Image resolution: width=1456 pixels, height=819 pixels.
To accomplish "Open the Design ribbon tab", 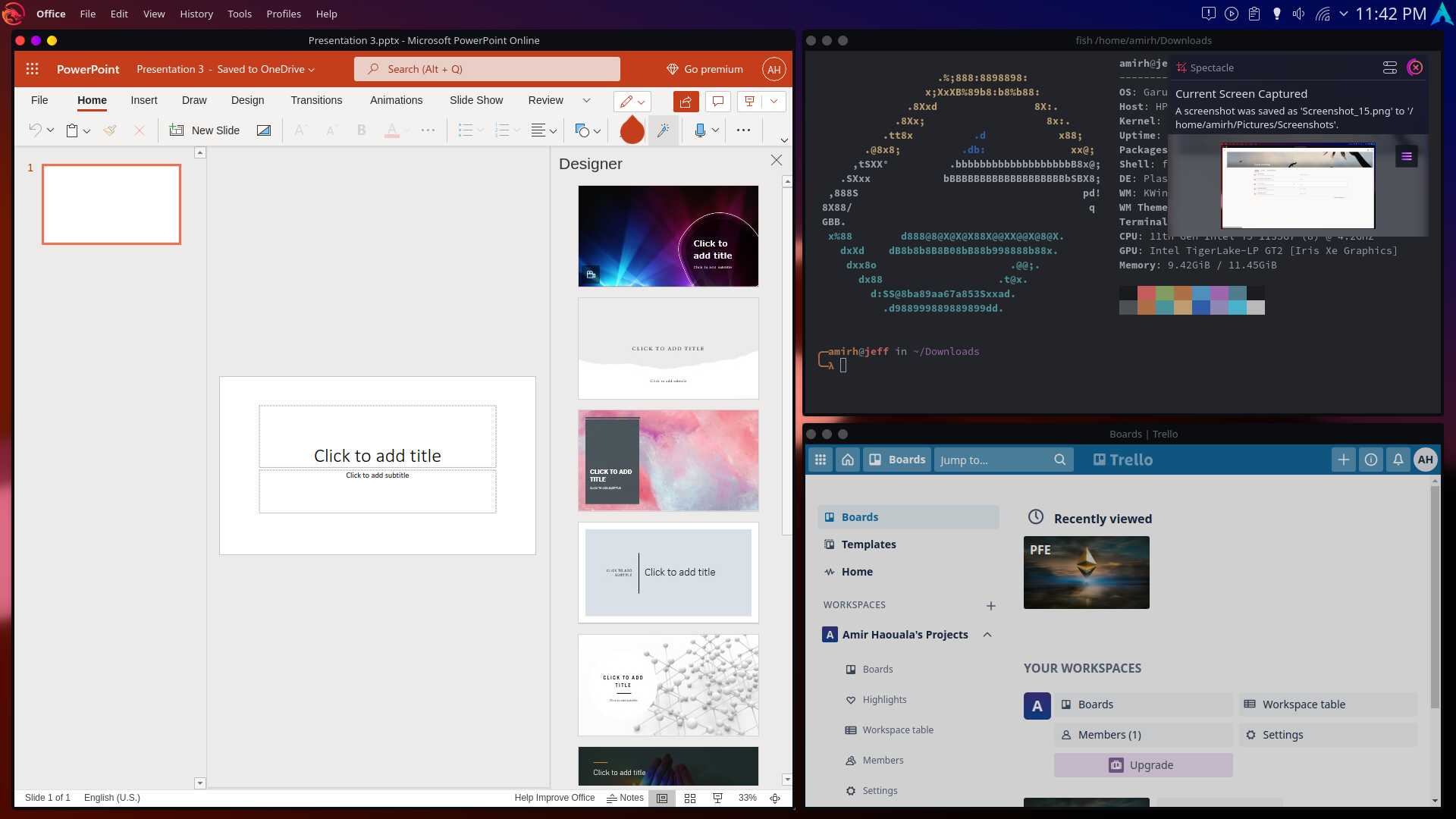I will click(x=248, y=100).
